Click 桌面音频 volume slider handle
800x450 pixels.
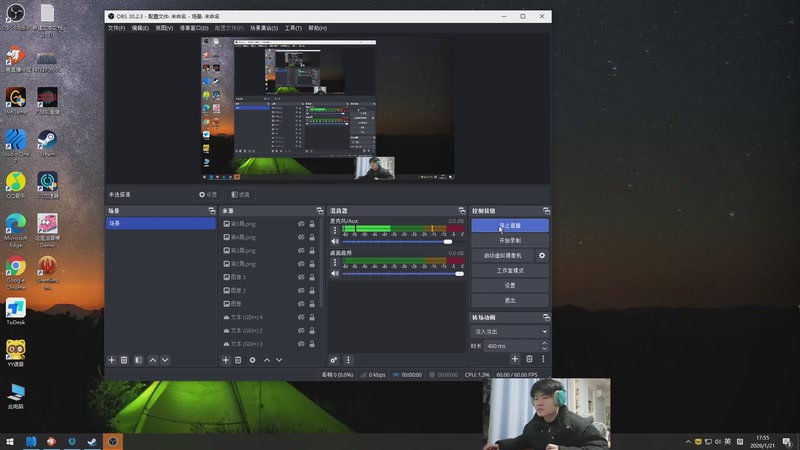pyautogui.click(x=459, y=274)
